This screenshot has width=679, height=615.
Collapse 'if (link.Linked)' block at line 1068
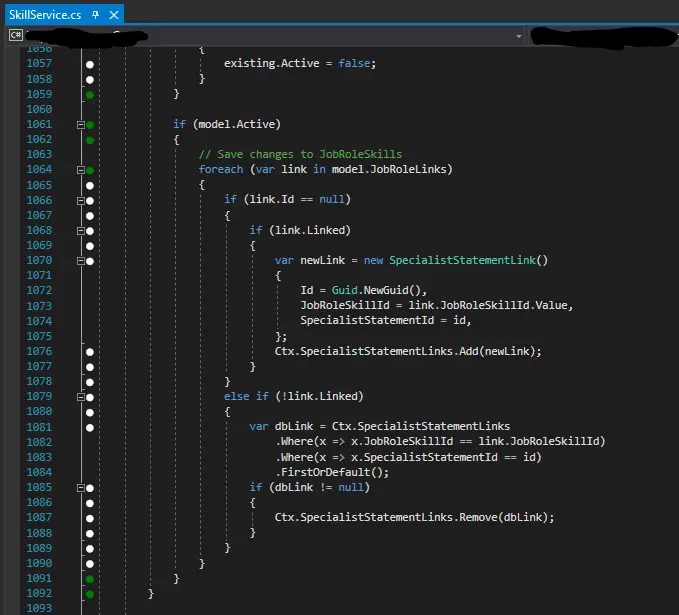tap(81, 231)
